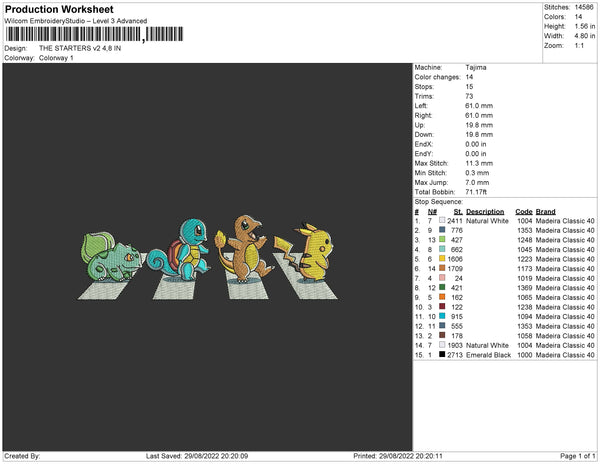This screenshot has height=464, width=600.
Task: Pick the white swatch beside stitch count 1903
Action: click(x=442, y=345)
